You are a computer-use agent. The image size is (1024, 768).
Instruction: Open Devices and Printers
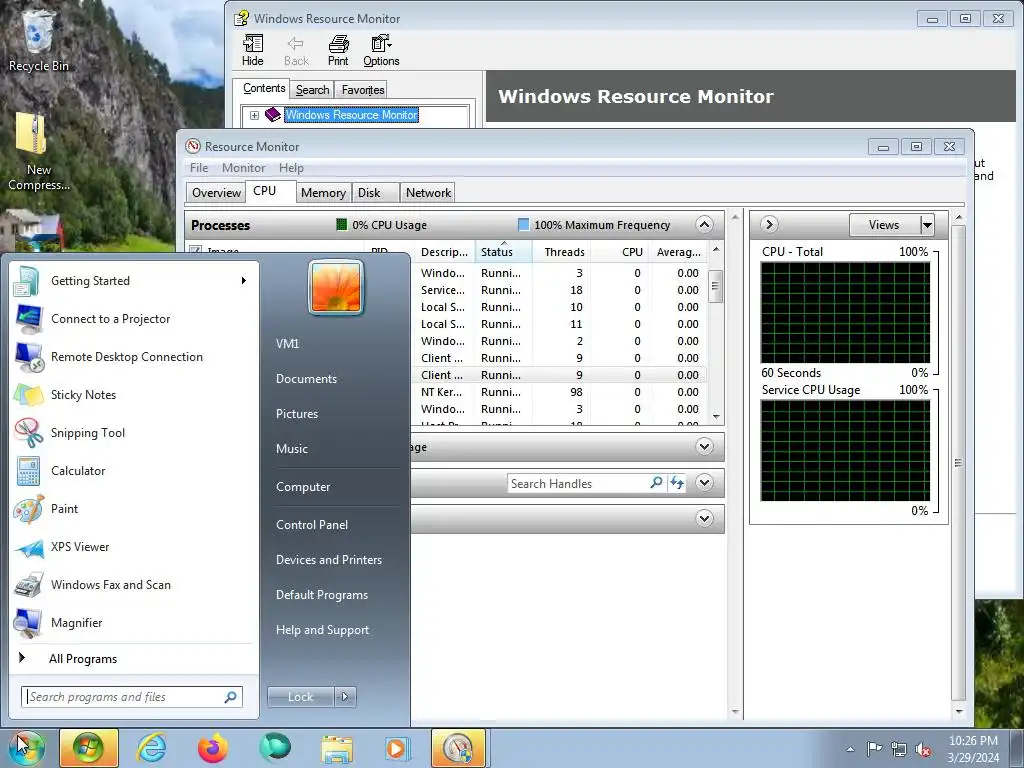[328, 560]
